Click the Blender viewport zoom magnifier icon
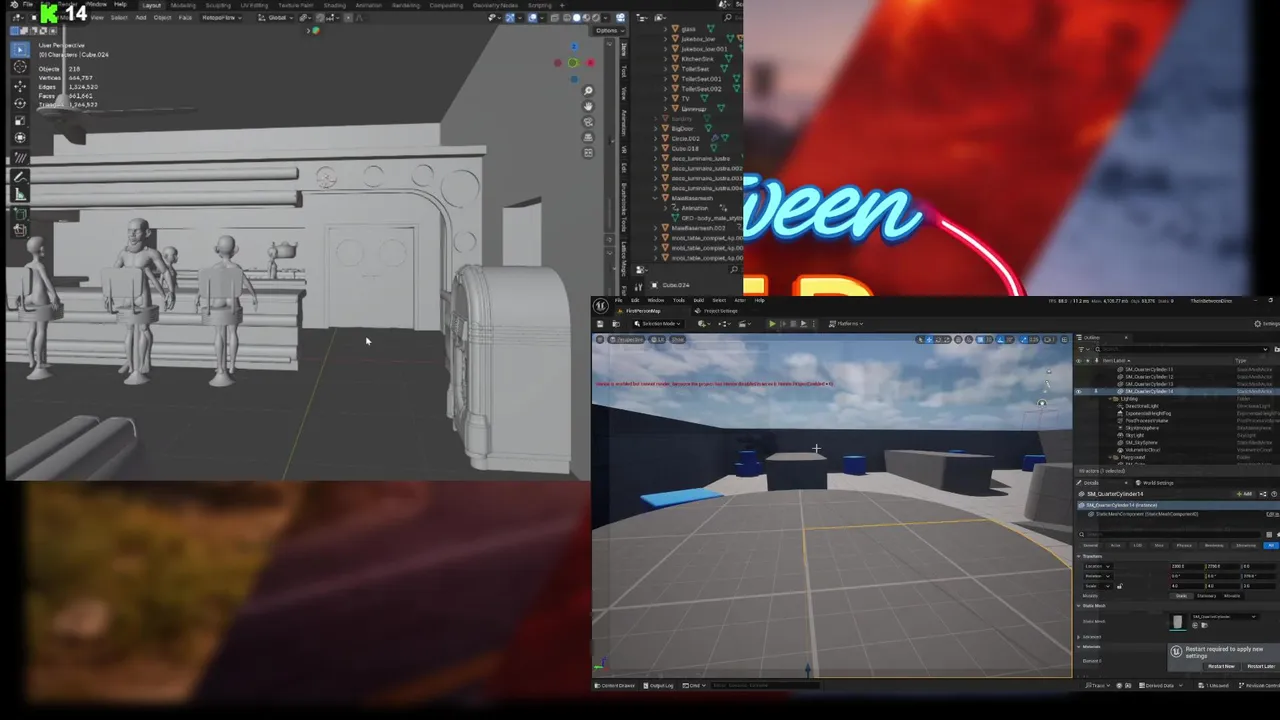Viewport: 1280px width, 720px height. tap(588, 90)
